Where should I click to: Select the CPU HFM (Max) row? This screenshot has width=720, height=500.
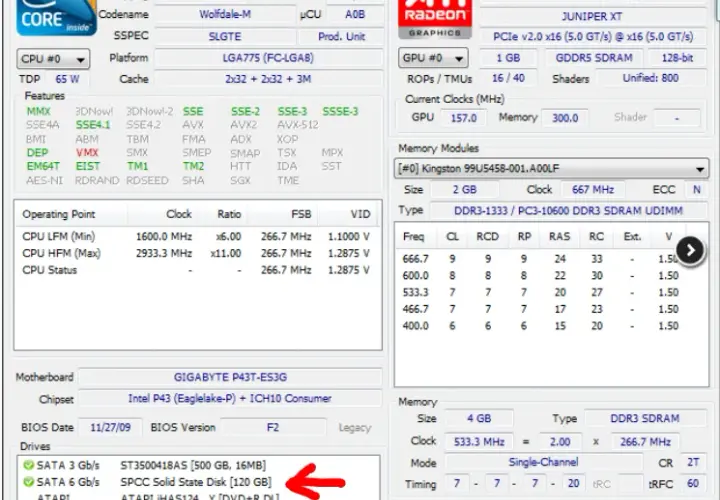(197, 253)
